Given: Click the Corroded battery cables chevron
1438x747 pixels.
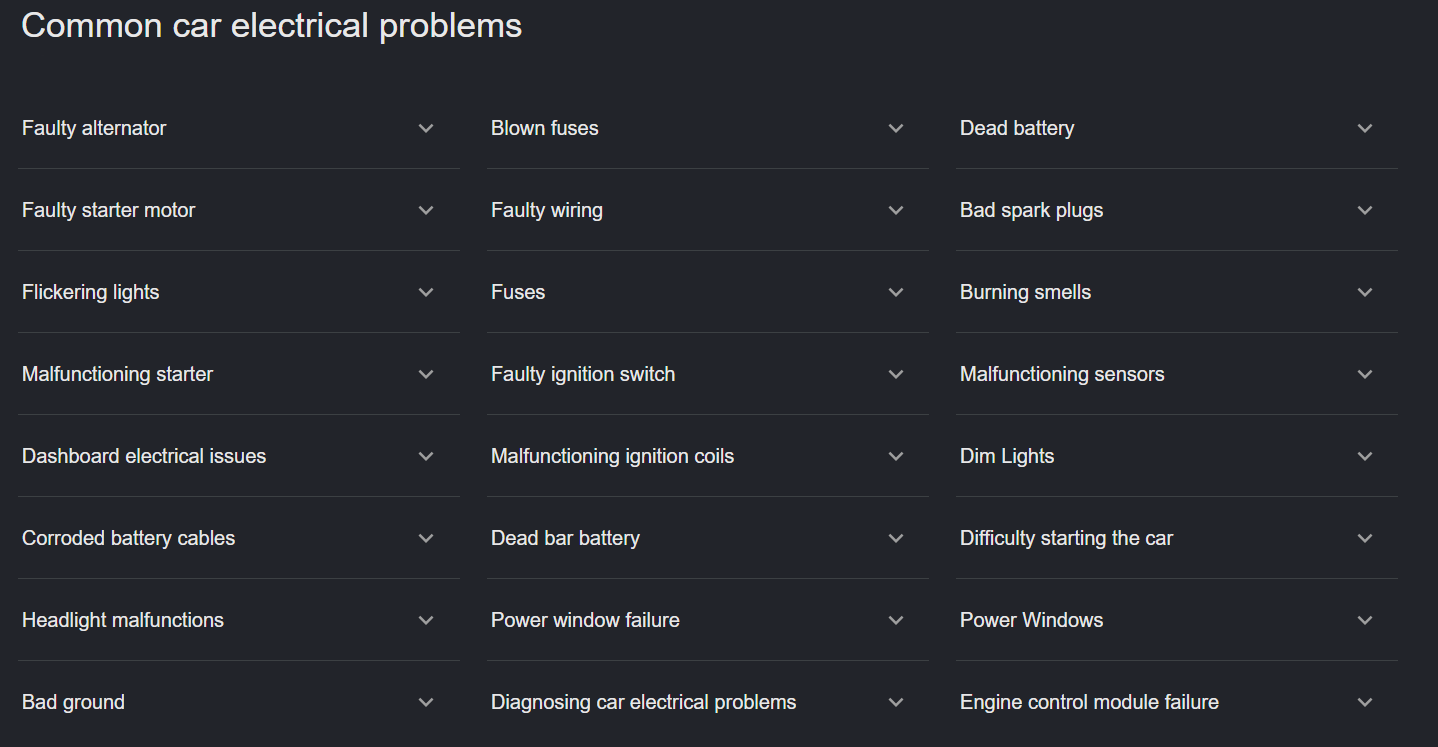Looking at the screenshot, I should 426,538.
